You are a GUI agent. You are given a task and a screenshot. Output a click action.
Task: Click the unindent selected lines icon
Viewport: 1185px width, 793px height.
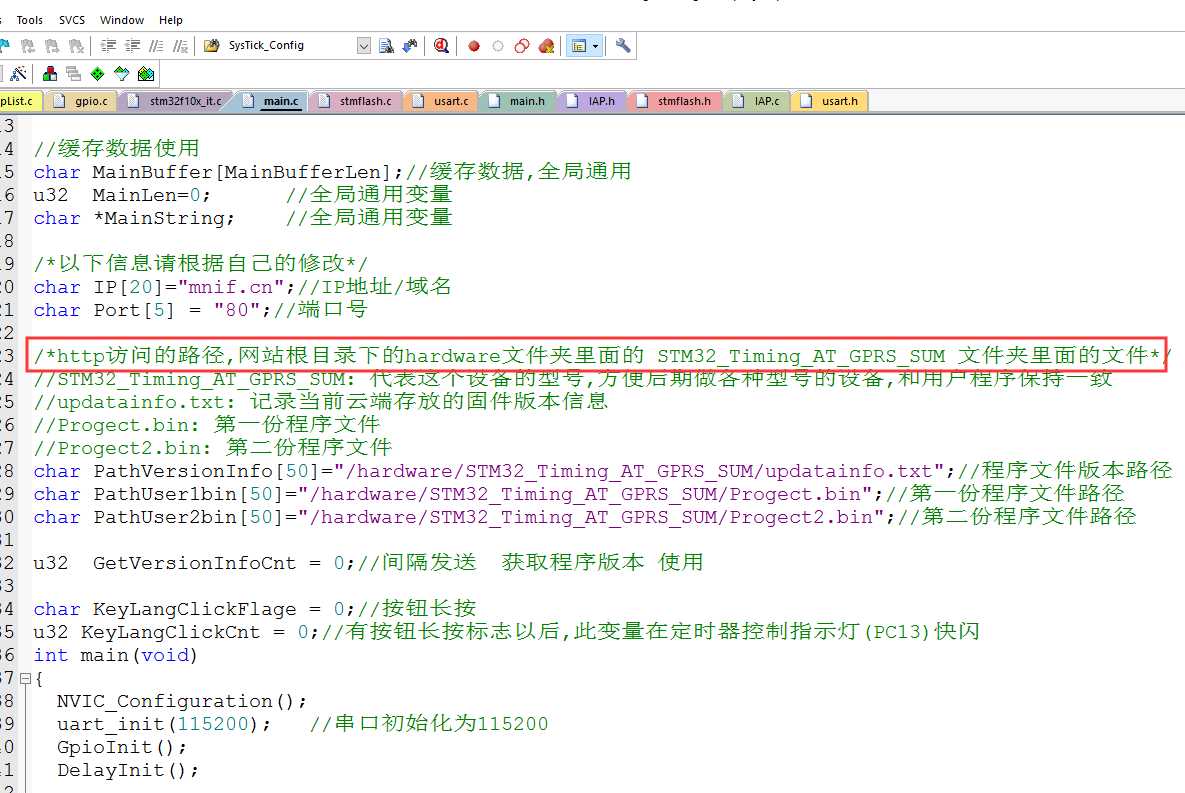[132, 46]
